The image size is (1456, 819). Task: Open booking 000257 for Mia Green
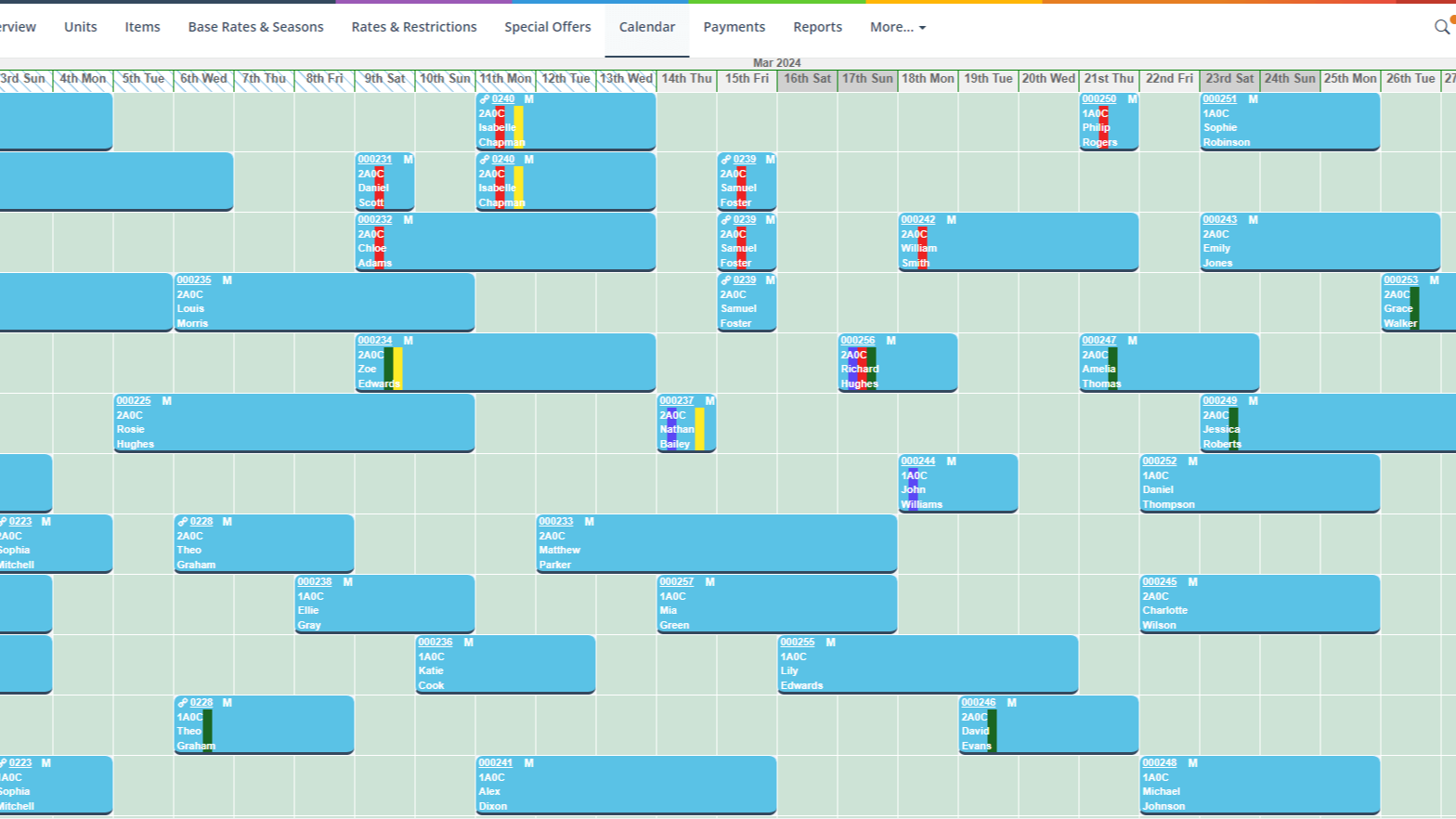[x=676, y=582]
